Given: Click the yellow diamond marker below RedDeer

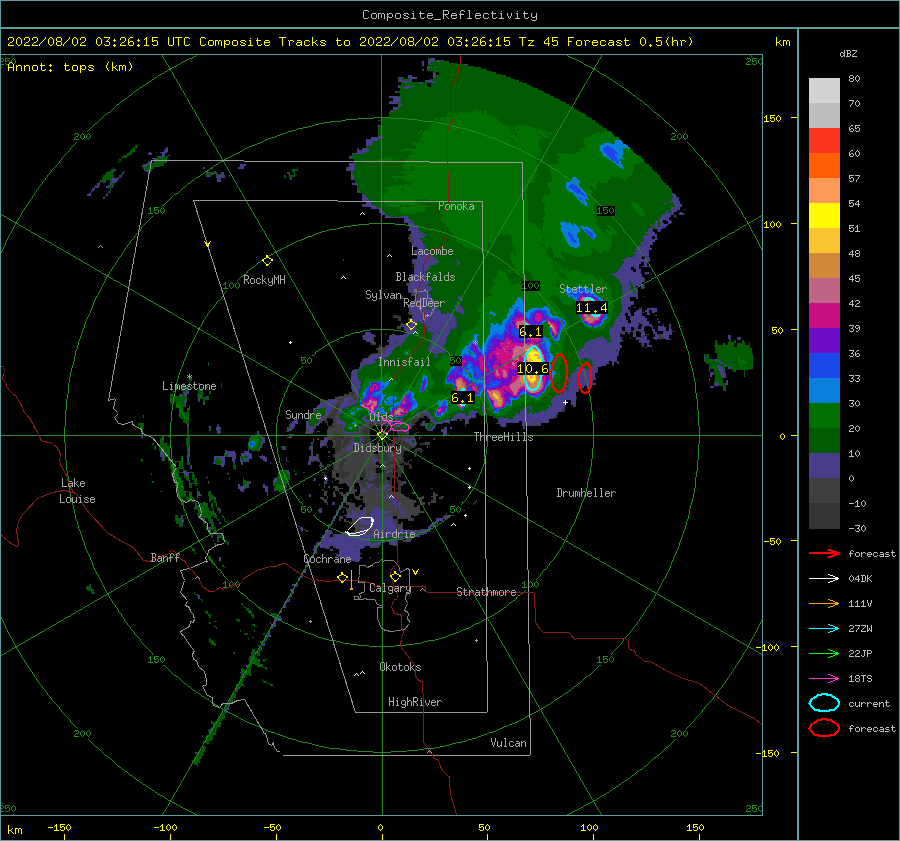Looking at the screenshot, I should pos(411,325).
